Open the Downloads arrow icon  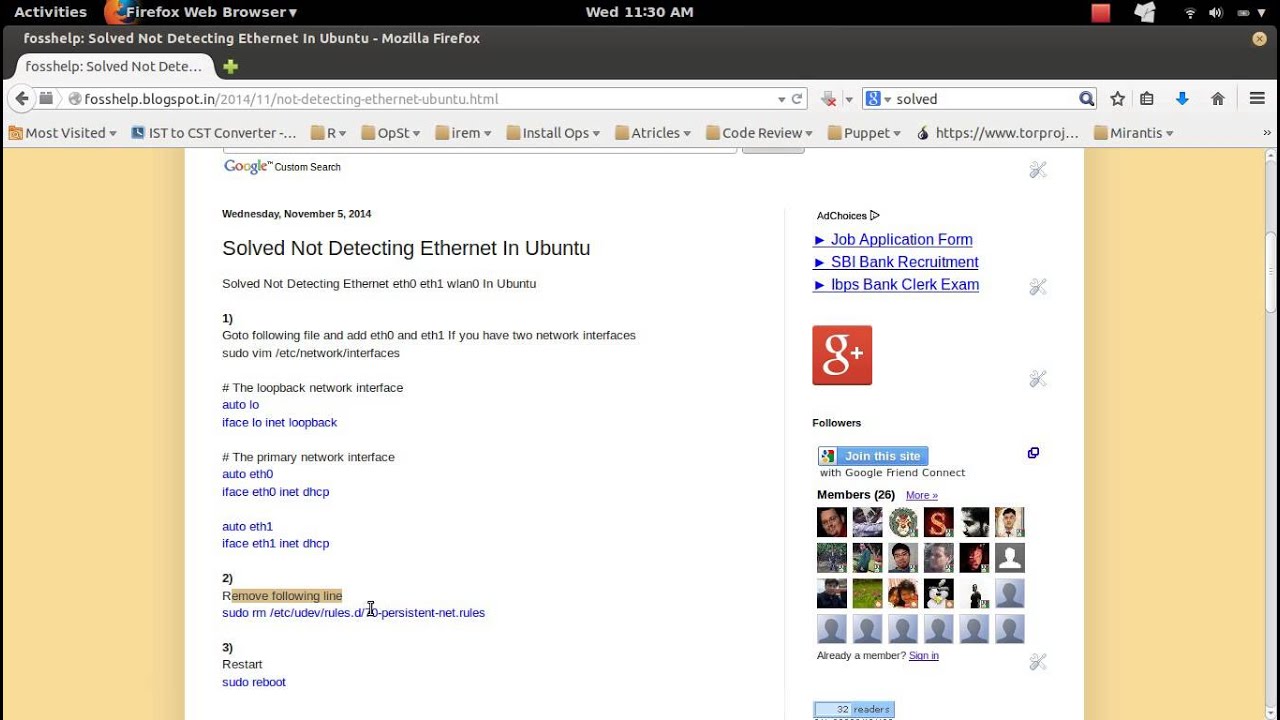point(1182,99)
